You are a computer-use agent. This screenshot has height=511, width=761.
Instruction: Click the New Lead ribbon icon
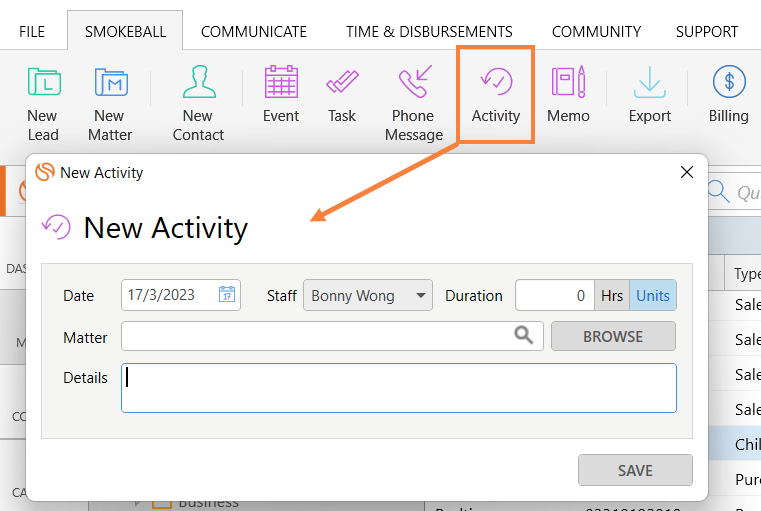(x=44, y=82)
